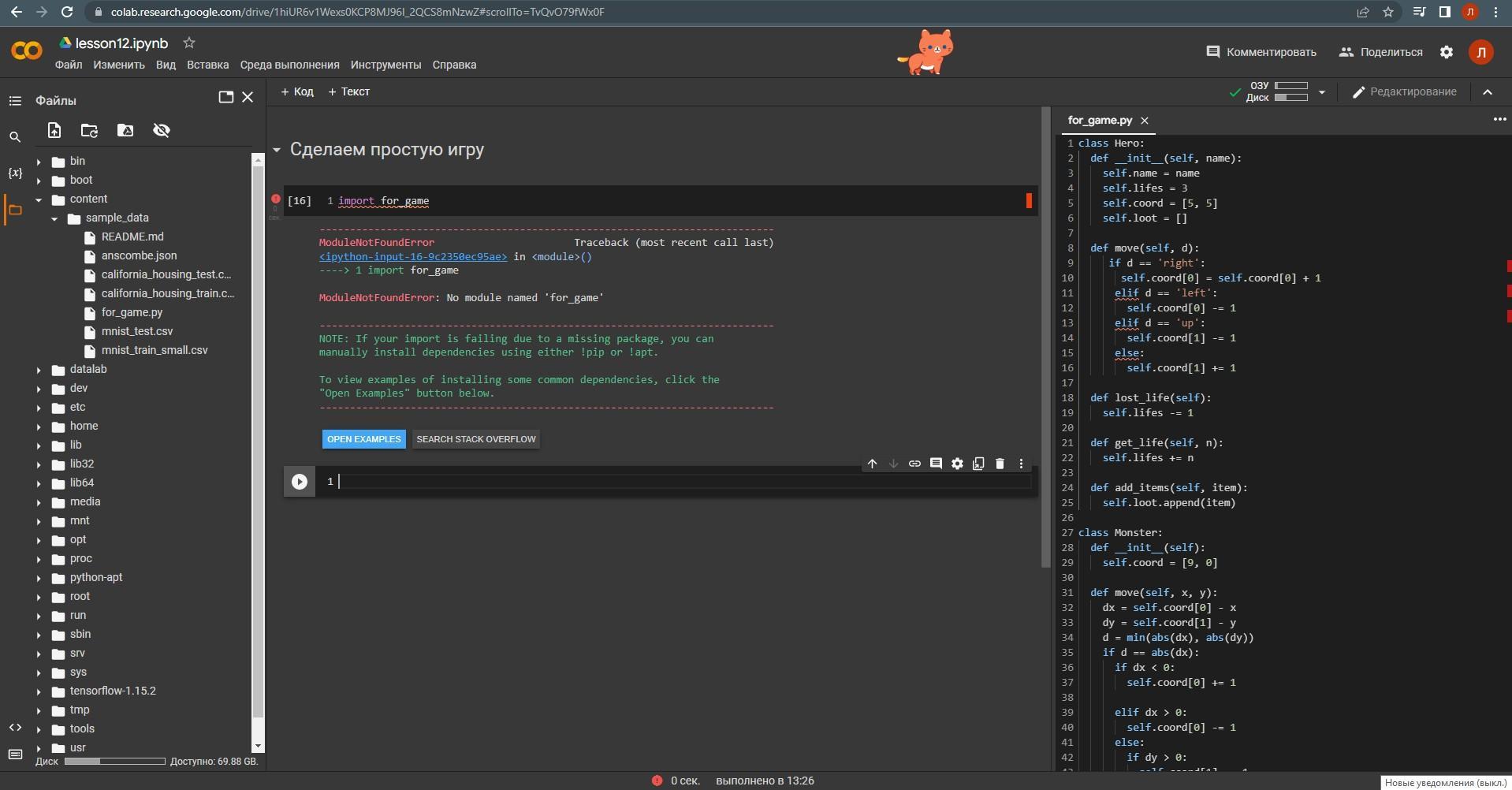Screen dimensions: 1512x790
Task: Star the lesson12.ipynb notebook
Action: click(x=189, y=43)
